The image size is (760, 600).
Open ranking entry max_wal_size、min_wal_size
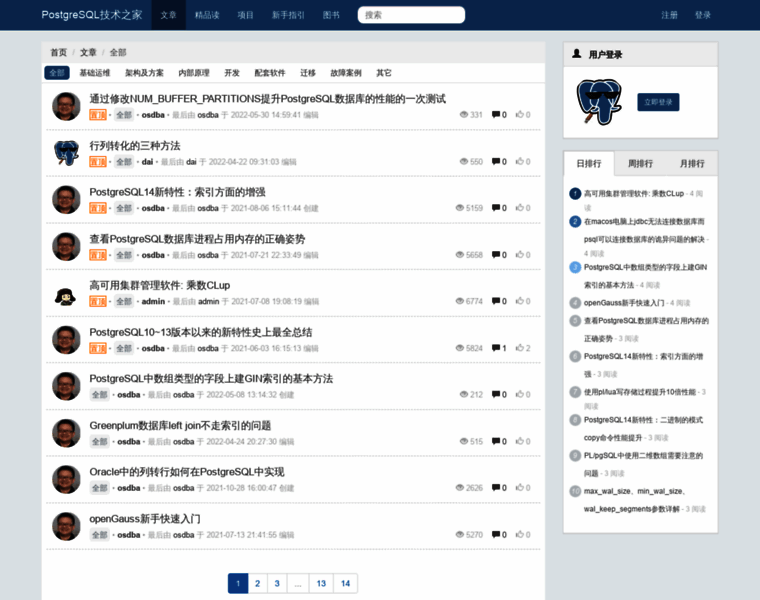(x=634, y=500)
